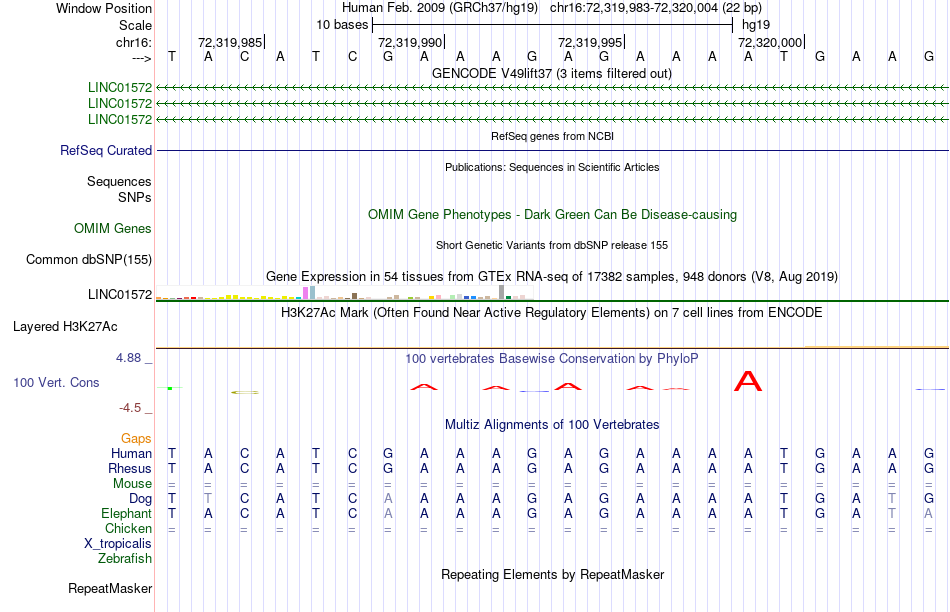The height and width of the screenshot is (612, 950).
Task: Click the hg19 label beside the scale bar
Action: (756, 25)
